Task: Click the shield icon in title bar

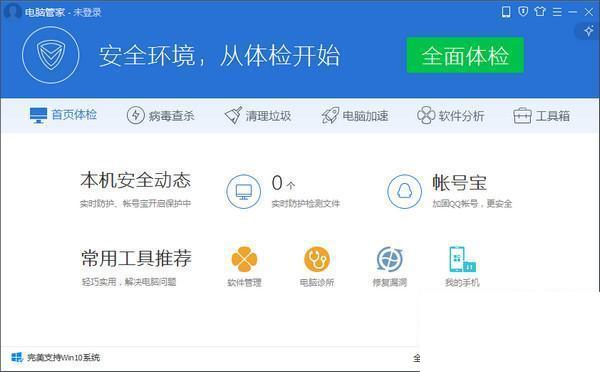Action: (523, 11)
